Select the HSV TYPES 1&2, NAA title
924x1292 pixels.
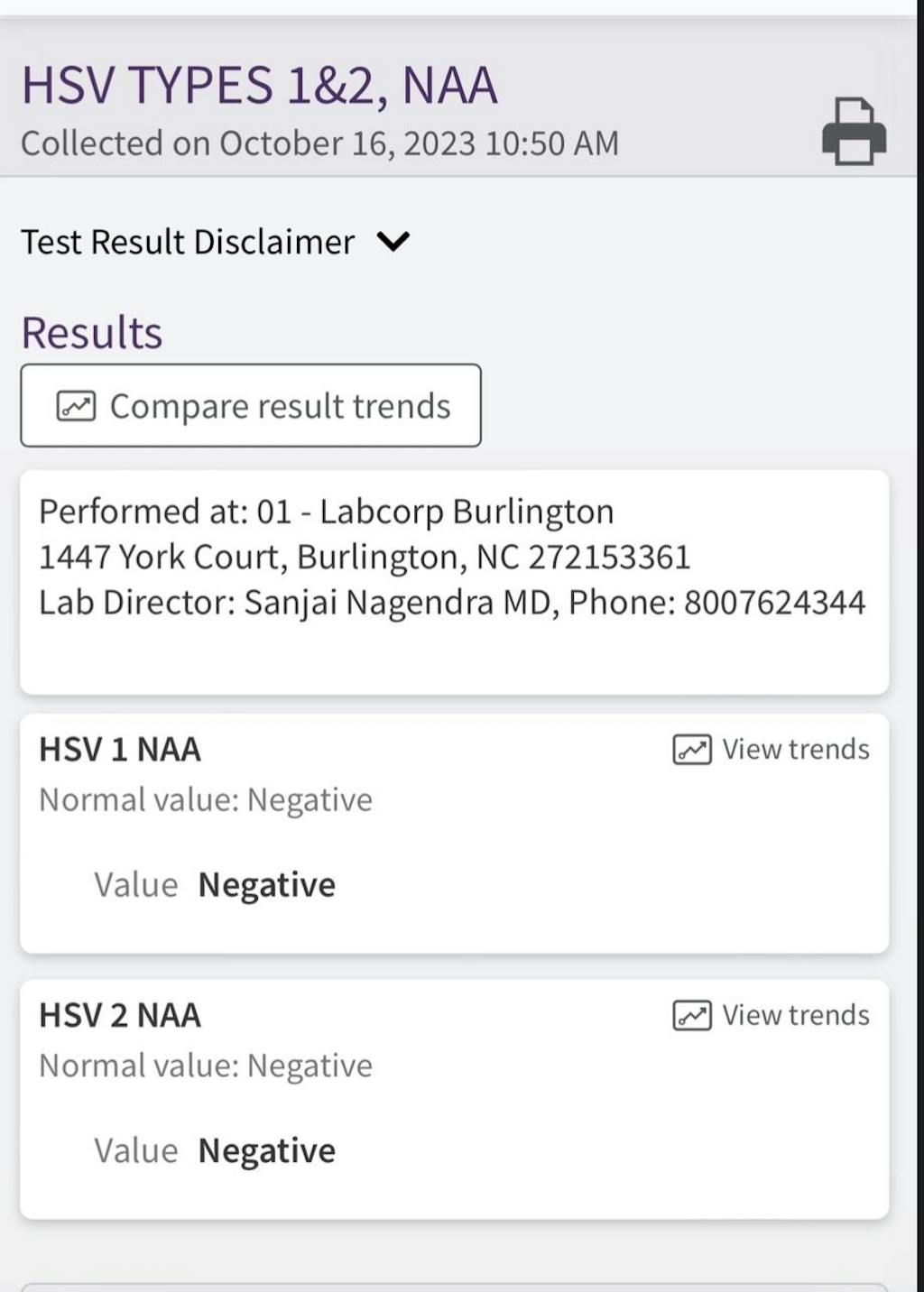[x=260, y=86]
